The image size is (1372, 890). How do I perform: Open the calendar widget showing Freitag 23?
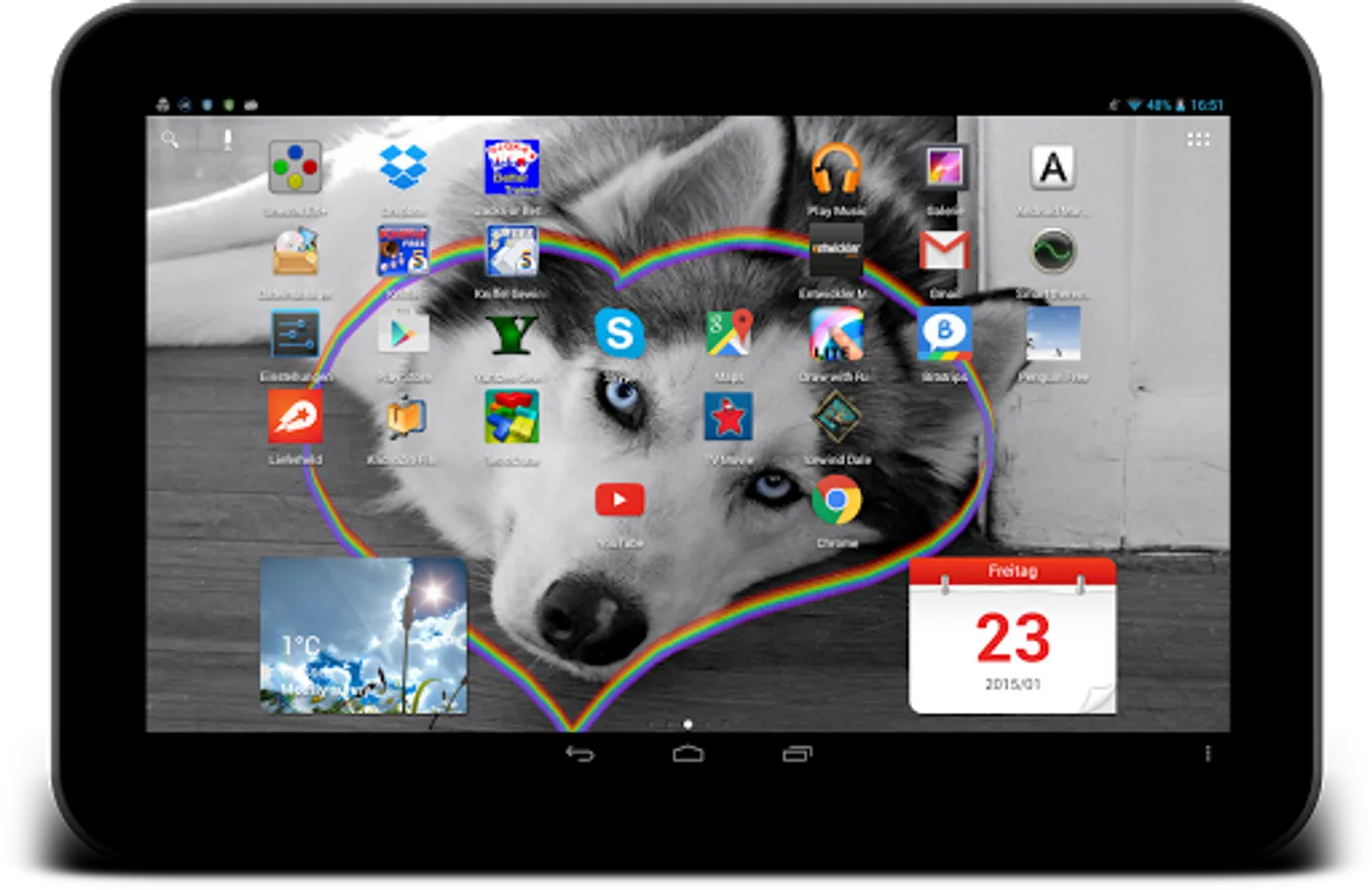(1012, 635)
